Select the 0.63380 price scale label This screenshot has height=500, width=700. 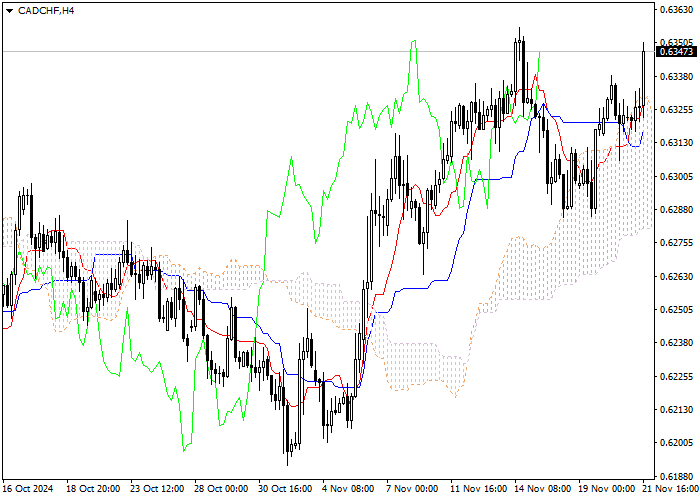pos(676,77)
